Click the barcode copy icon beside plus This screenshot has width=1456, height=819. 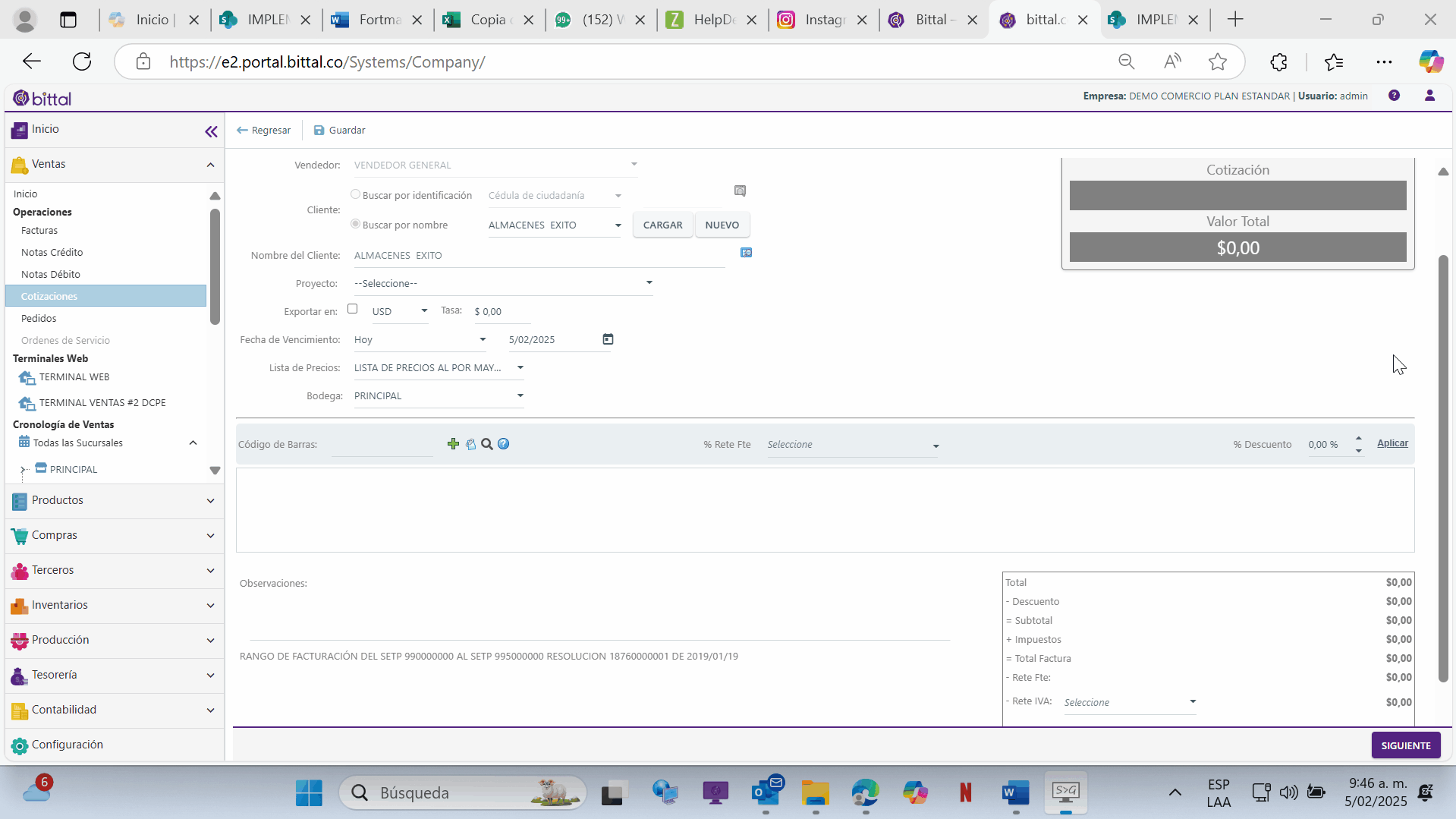(x=470, y=444)
